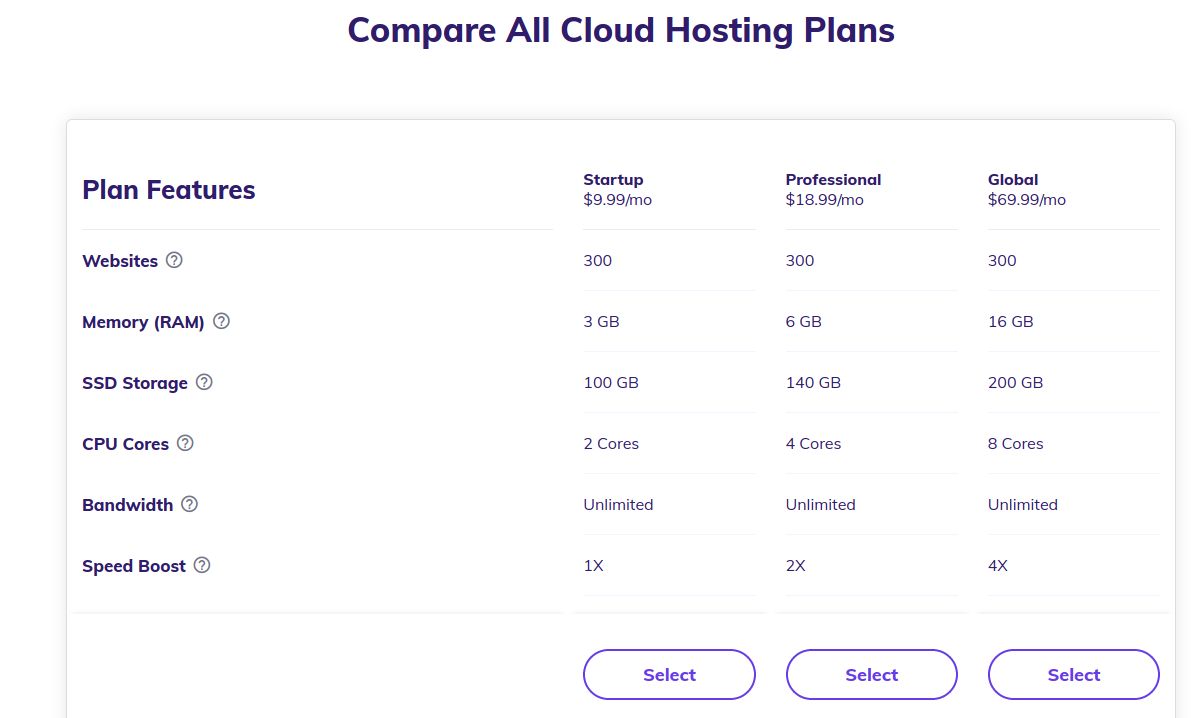Click the Professional plan column header
This screenshot has width=1192, height=718.
tap(833, 180)
